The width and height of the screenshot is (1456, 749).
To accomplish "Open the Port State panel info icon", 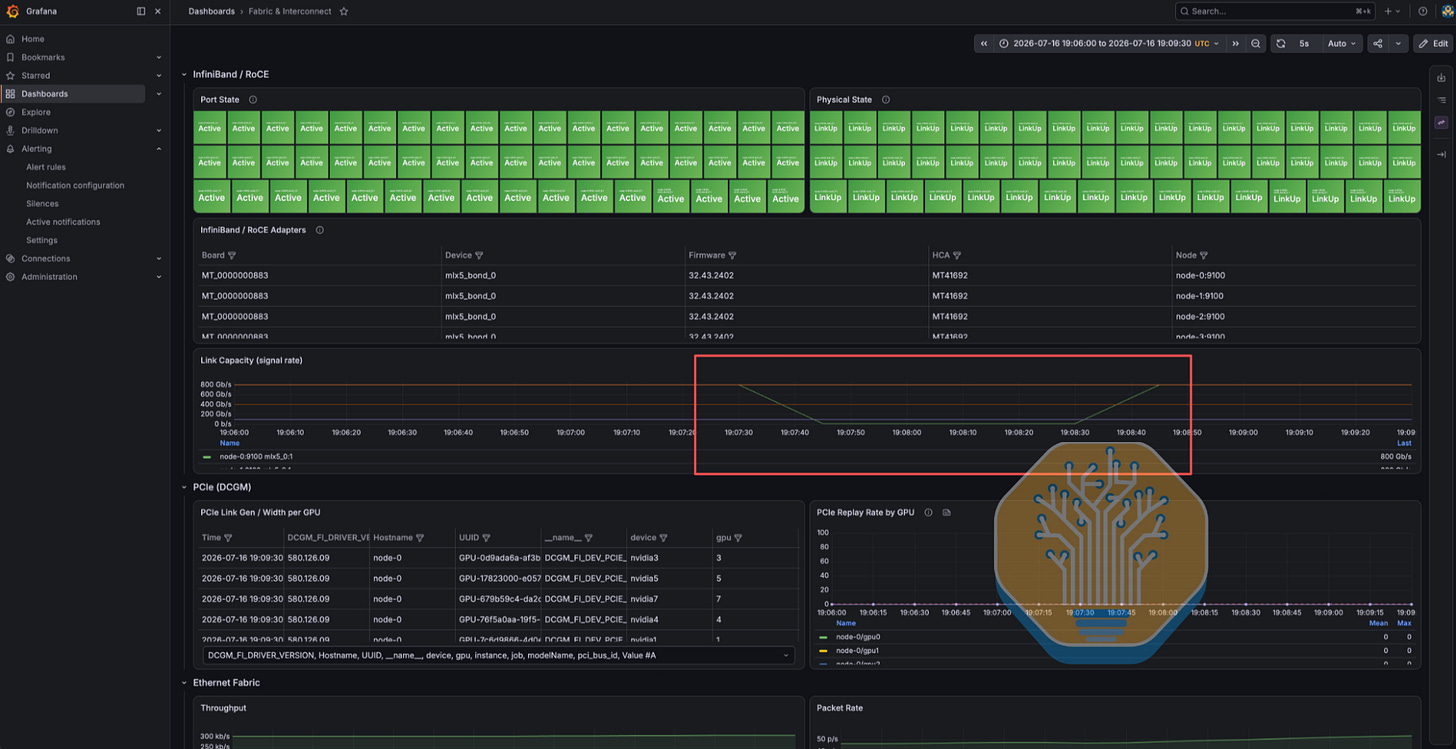I will pyautogui.click(x=253, y=100).
